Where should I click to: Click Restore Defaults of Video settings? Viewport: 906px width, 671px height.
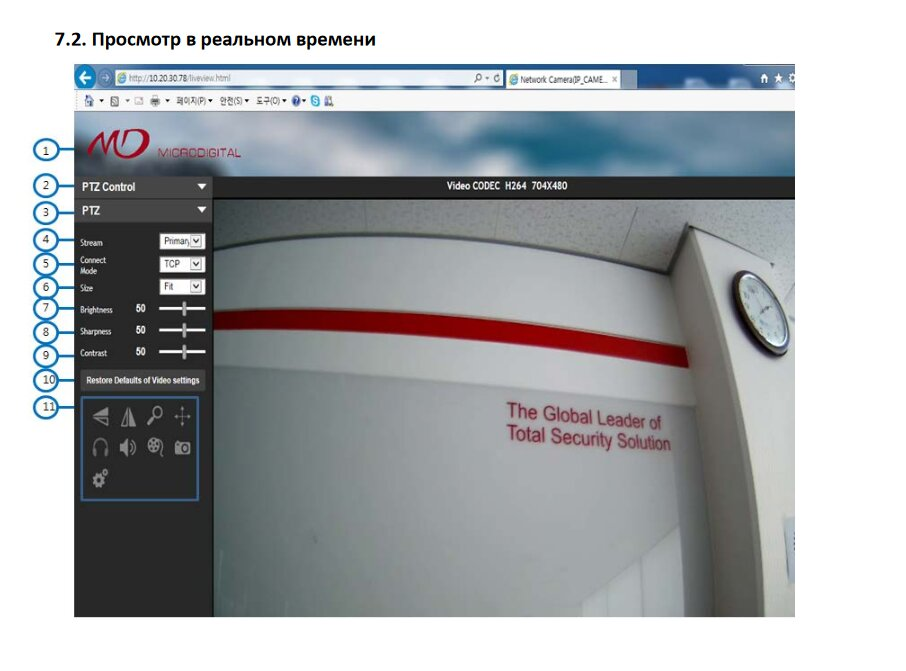click(x=143, y=380)
